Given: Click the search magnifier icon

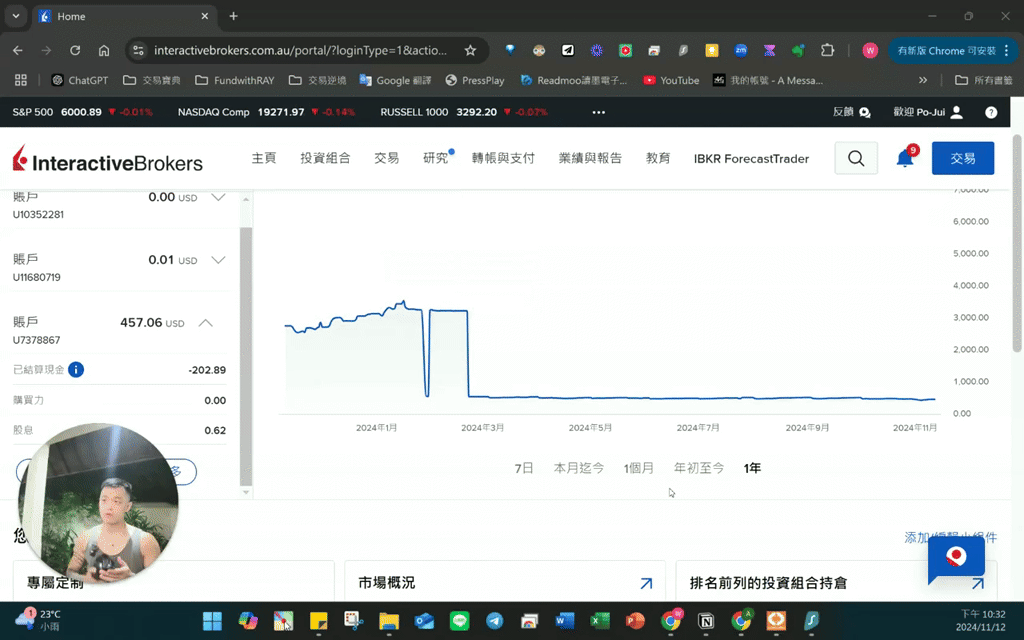Looking at the screenshot, I should click(x=856, y=158).
